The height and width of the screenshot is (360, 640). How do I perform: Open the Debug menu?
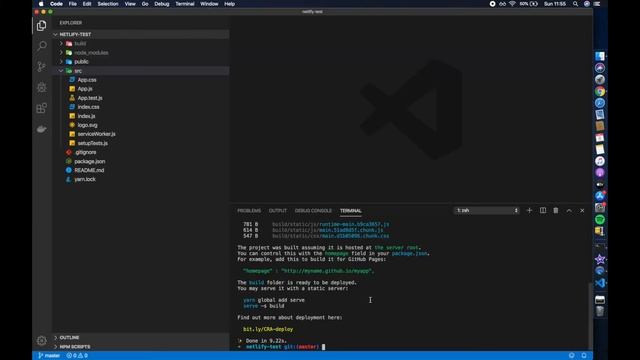[x=162, y=4]
